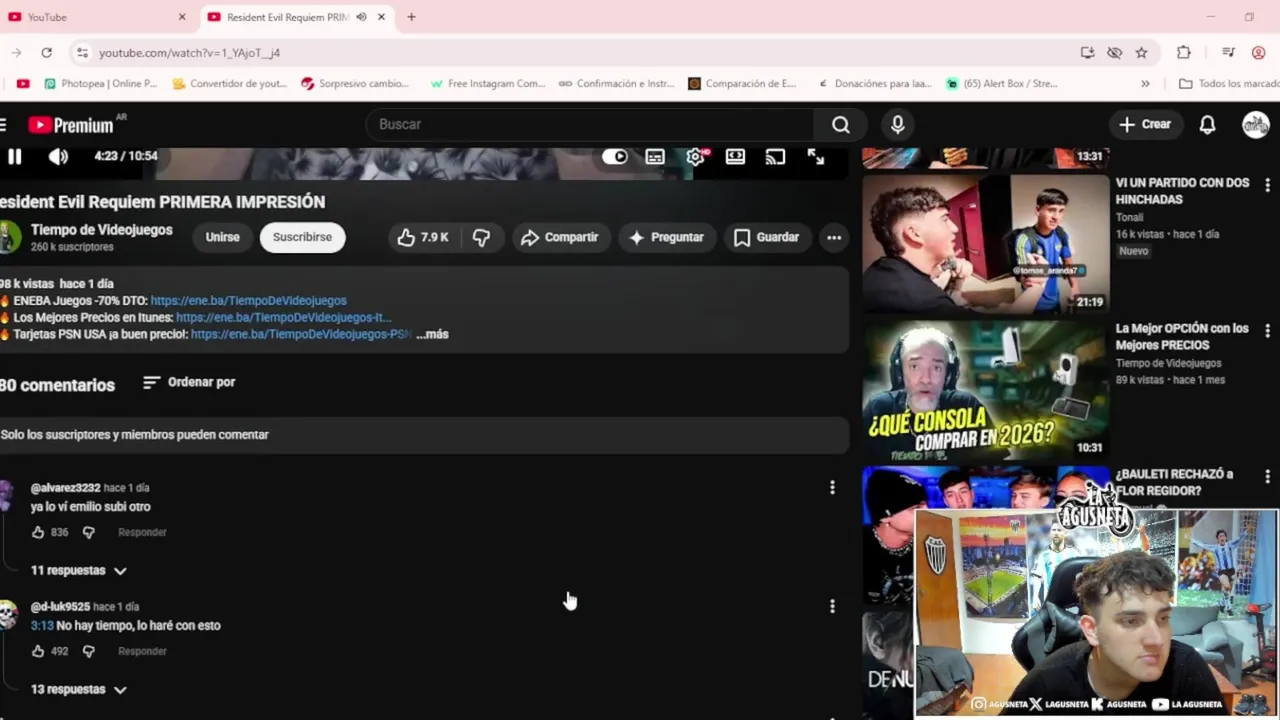This screenshot has height=720, width=1280.
Task: Open the Mejores Precios en Itunes link
Action: click(x=283, y=317)
